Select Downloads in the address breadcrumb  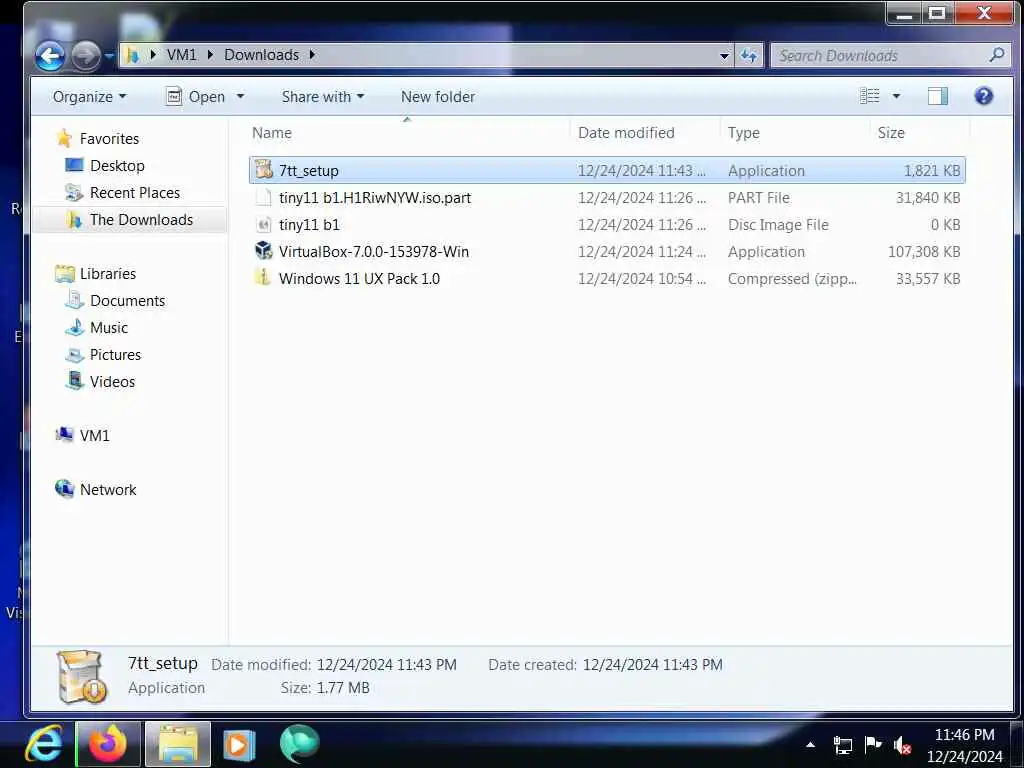[261, 55]
